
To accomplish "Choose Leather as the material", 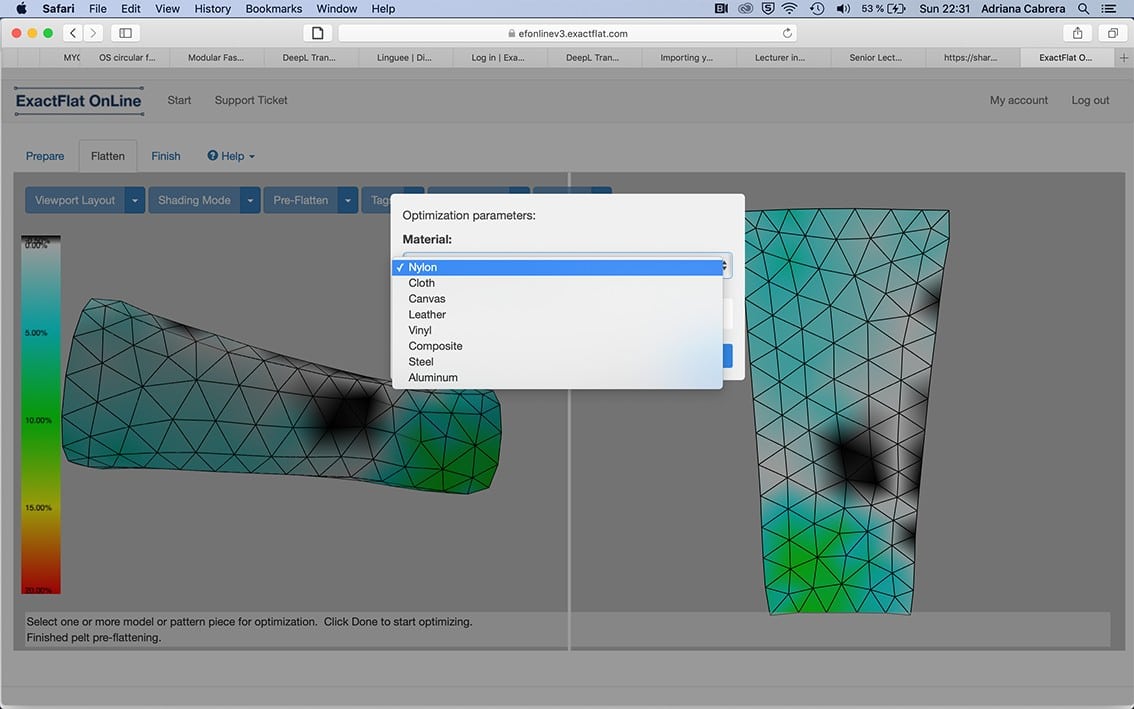I will pos(427,315).
